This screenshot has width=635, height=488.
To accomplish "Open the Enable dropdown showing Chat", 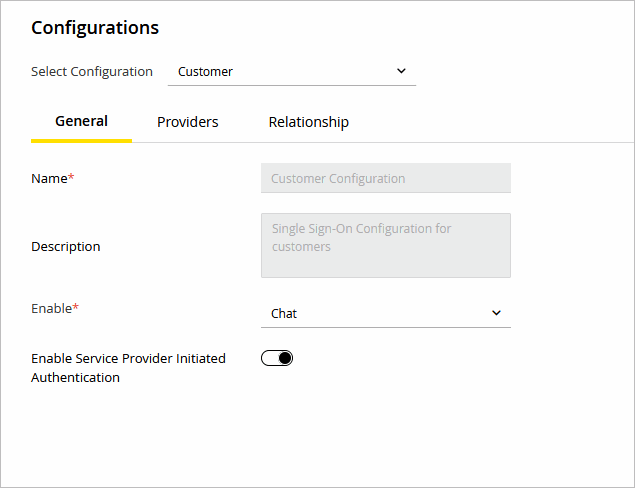I will click(386, 313).
